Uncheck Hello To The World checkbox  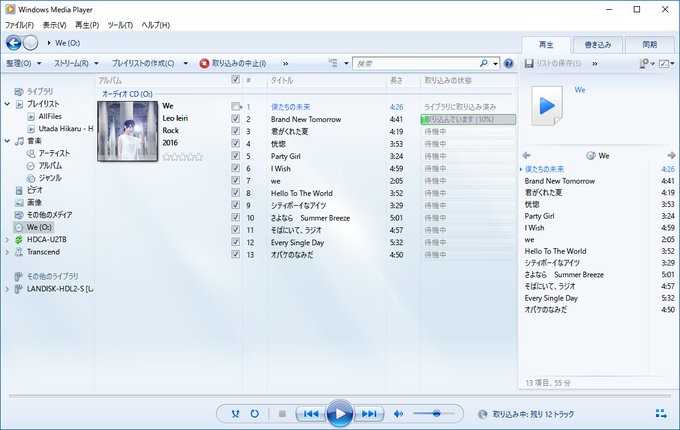tap(235, 192)
